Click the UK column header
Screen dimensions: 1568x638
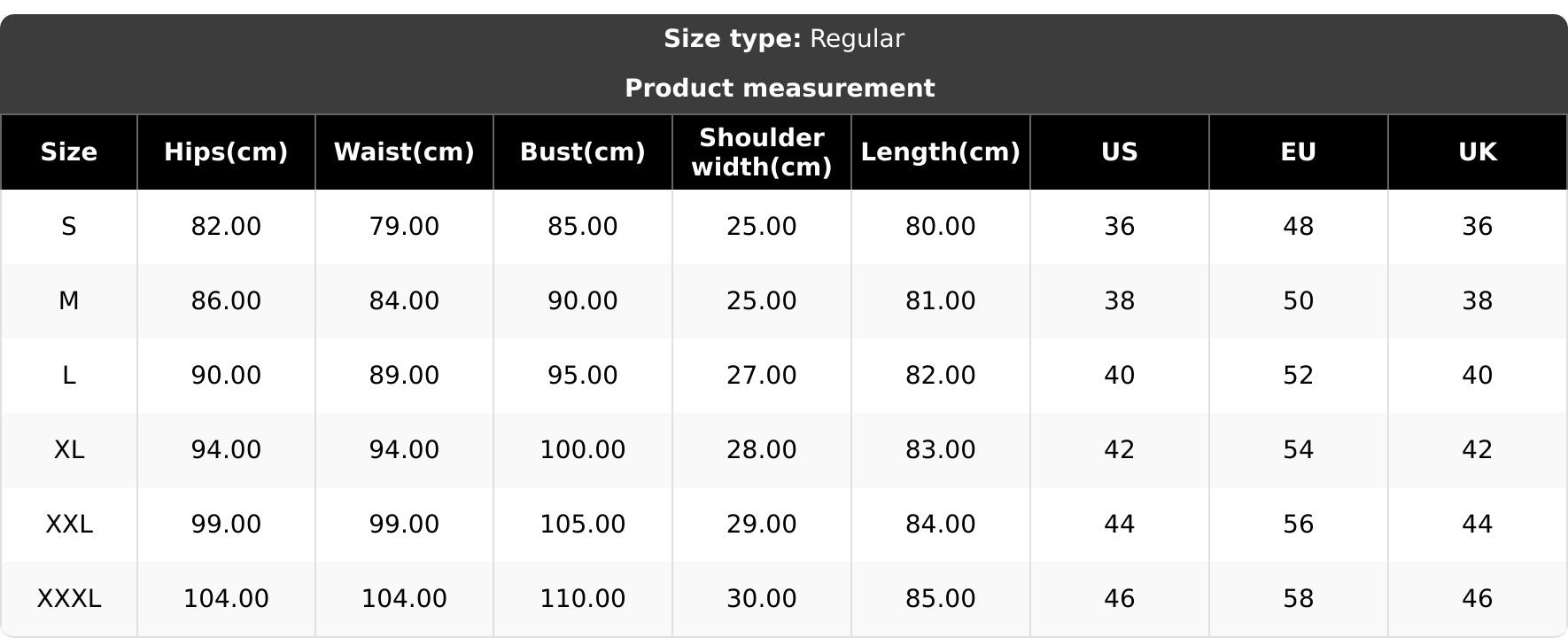coord(1477,152)
